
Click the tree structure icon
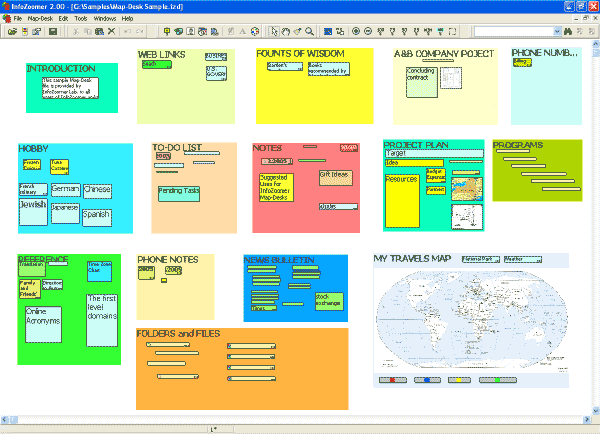[x=340, y=31]
